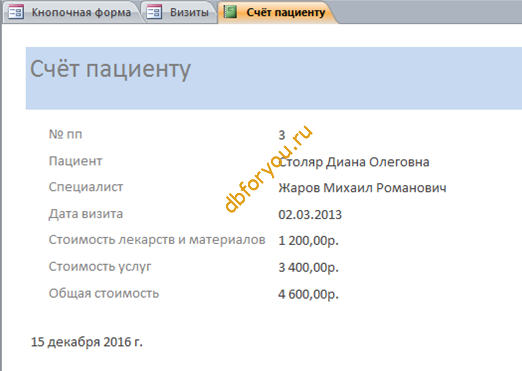Switch to the Кнопочная форма tab

pos(73,12)
